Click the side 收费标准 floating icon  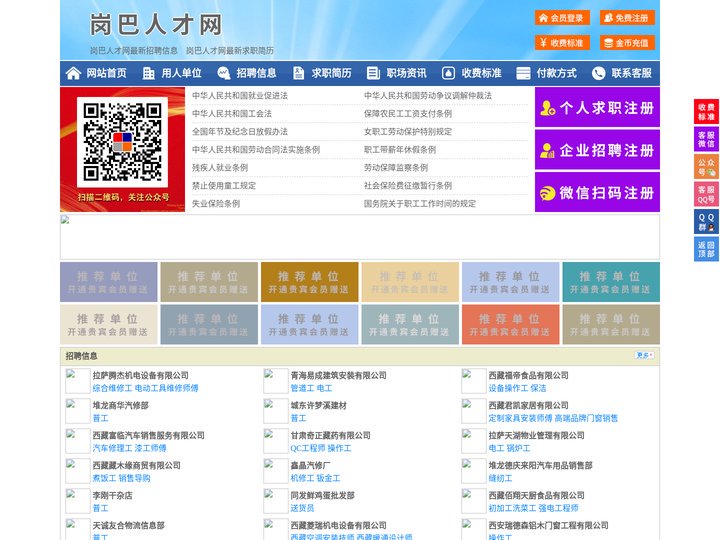(x=706, y=112)
